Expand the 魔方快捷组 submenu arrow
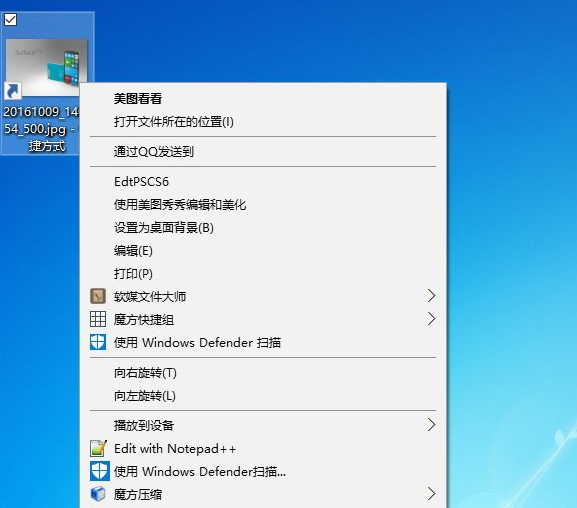Screen dimensions: 577x508 (x=431, y=319)
